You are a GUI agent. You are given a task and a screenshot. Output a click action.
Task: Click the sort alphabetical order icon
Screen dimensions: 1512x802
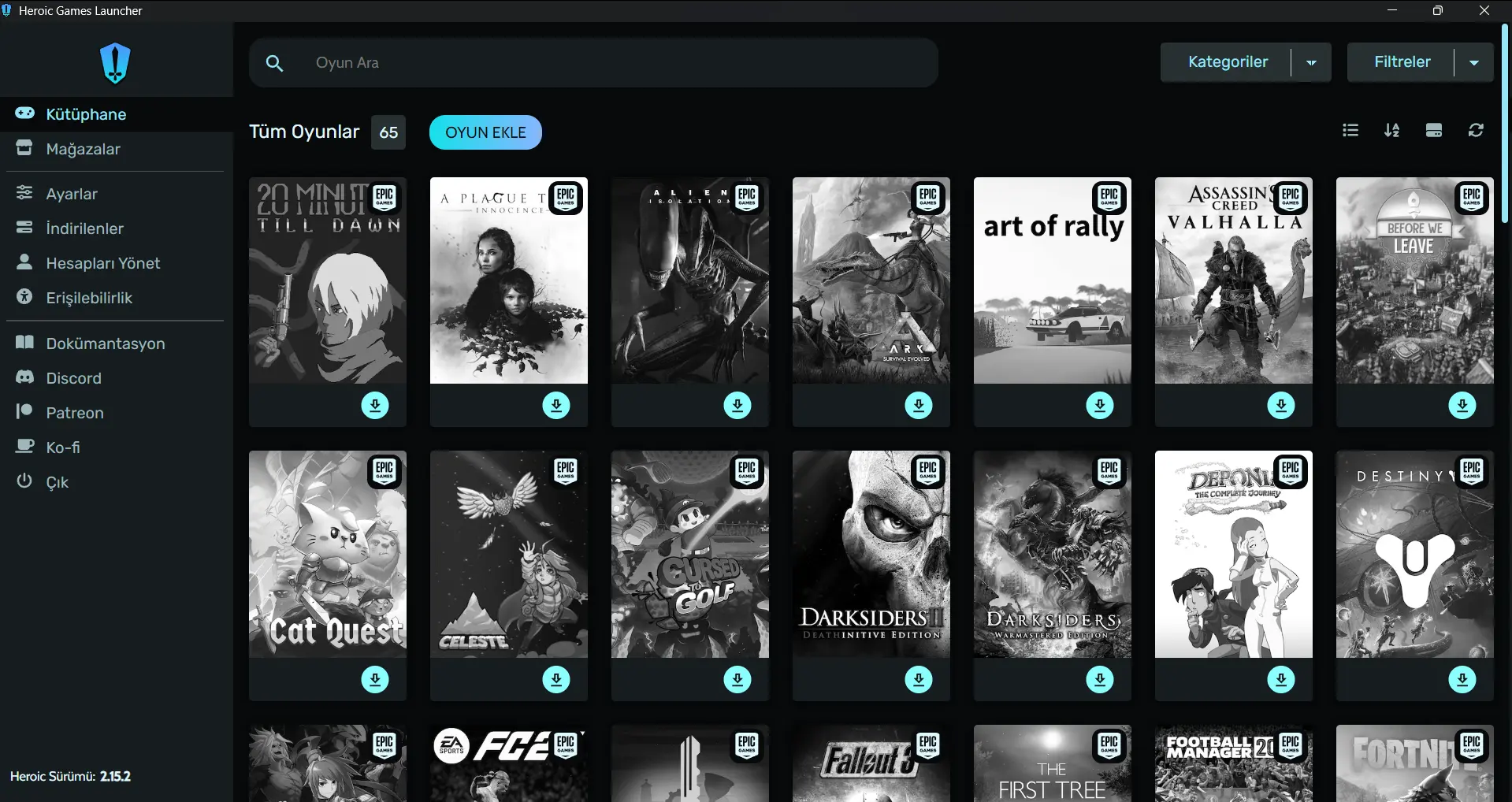point(1392,130)
